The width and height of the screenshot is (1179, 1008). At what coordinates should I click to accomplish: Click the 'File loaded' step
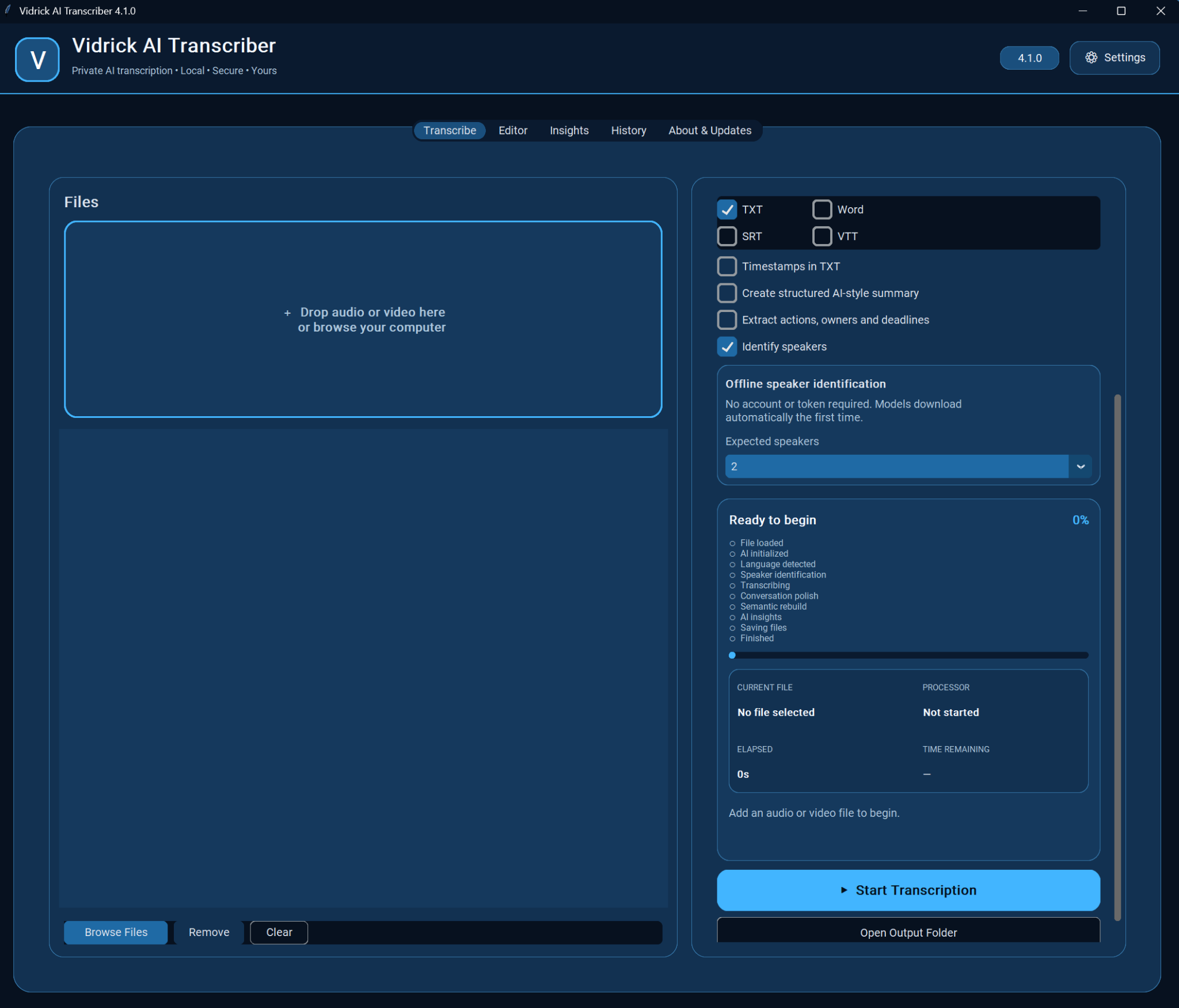point(762,543)
